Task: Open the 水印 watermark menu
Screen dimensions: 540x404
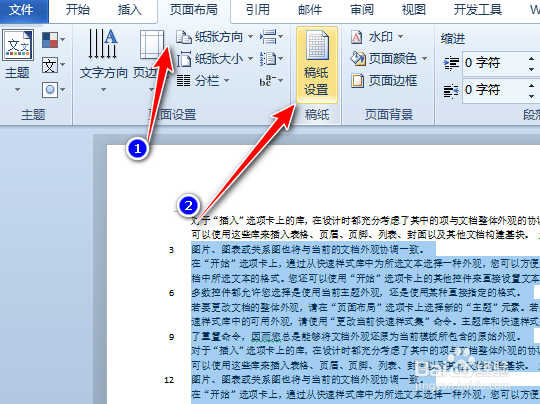Action: pos(376,37)
